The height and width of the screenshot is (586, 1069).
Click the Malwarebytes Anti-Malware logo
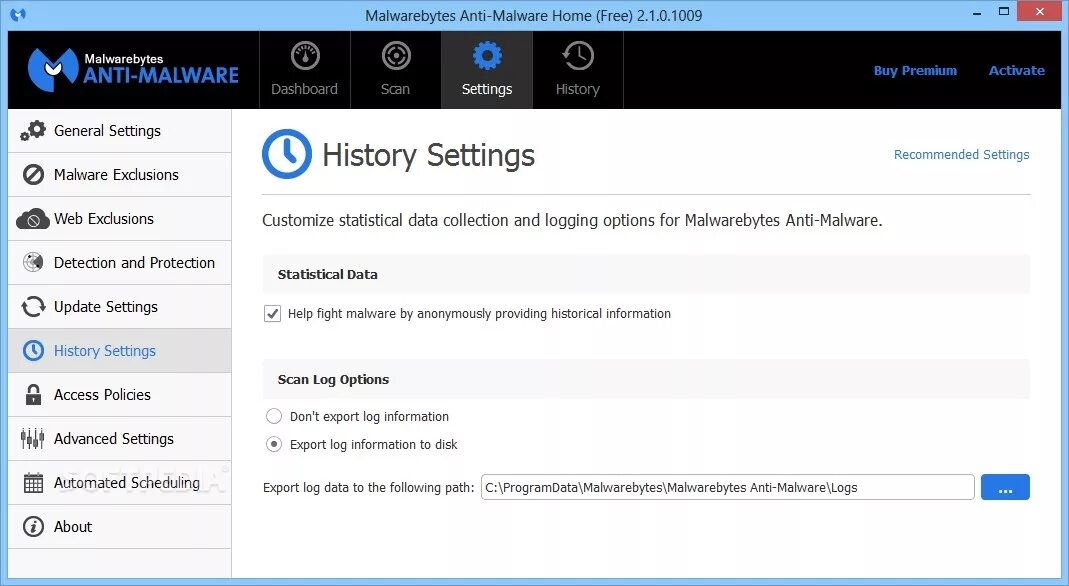coord(133,70)
